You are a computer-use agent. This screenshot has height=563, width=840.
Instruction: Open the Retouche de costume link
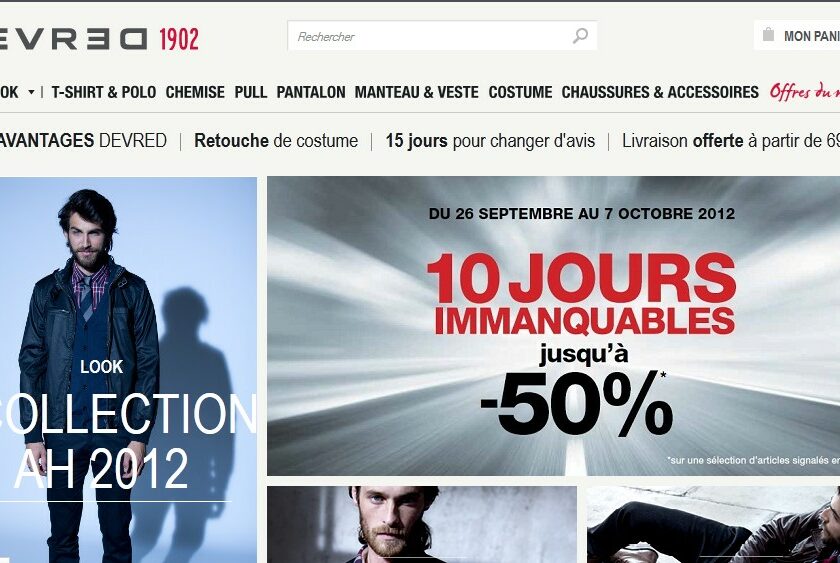(276, 141)
